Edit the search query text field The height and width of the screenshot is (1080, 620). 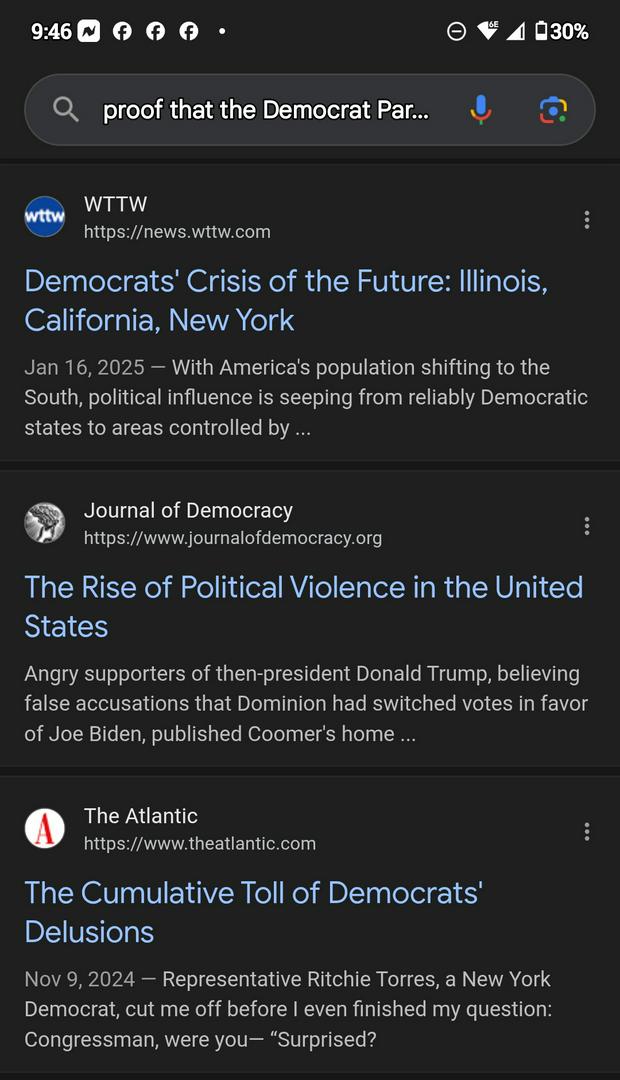pos(266,110)
